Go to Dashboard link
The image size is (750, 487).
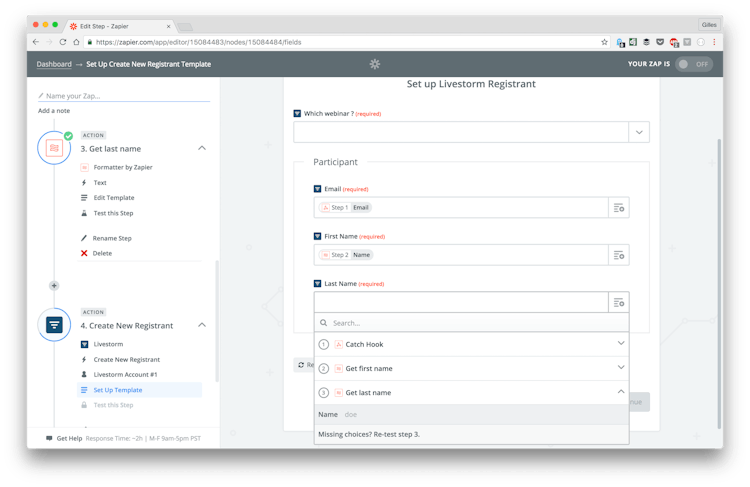click(54, 64)
